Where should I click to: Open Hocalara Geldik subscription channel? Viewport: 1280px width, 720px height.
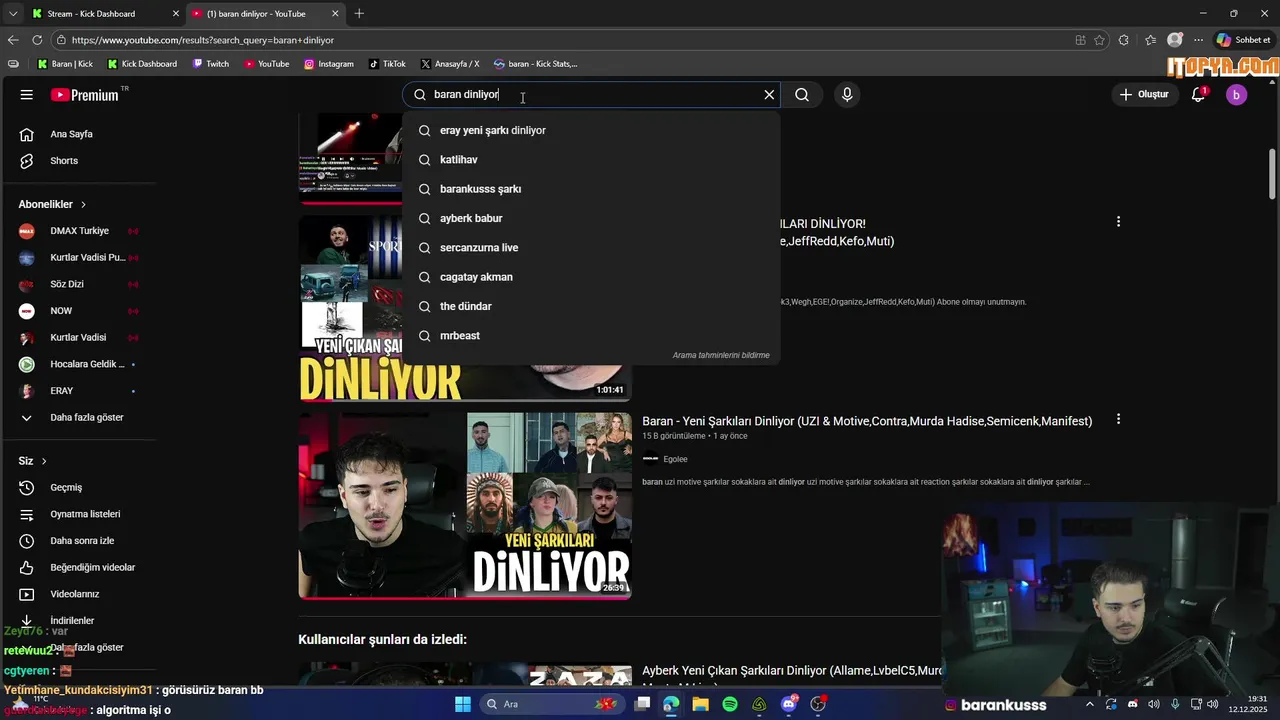coord(78,364)
